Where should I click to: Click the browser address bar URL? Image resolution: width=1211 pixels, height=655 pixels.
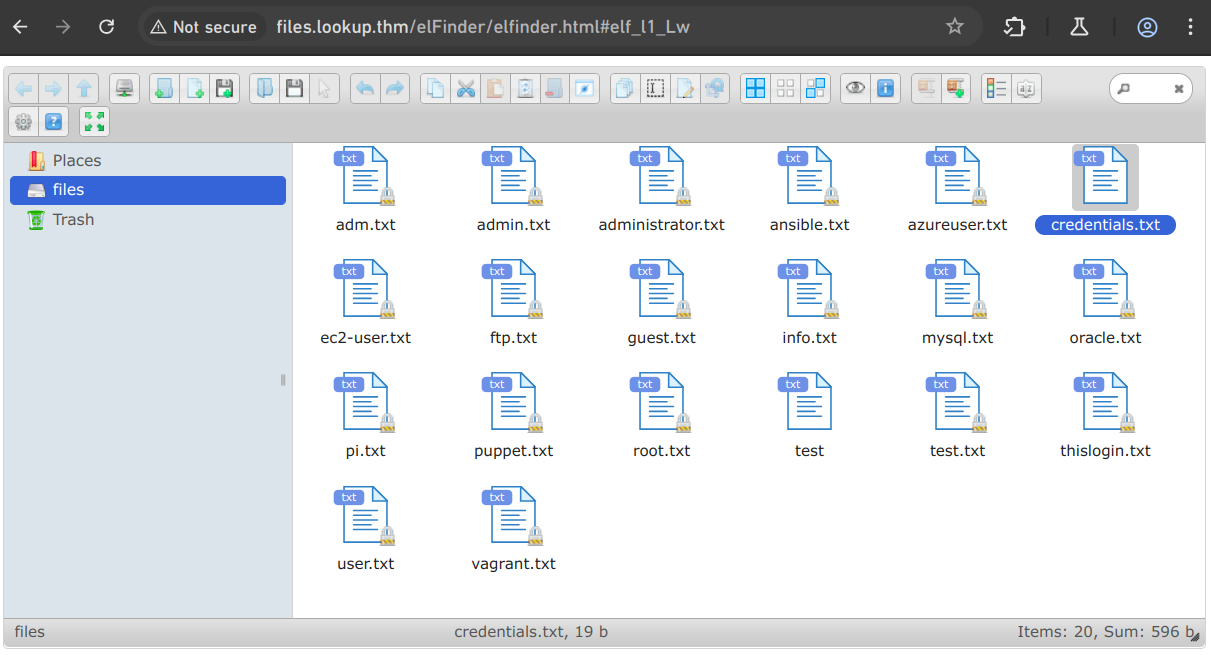coord(483,27)
